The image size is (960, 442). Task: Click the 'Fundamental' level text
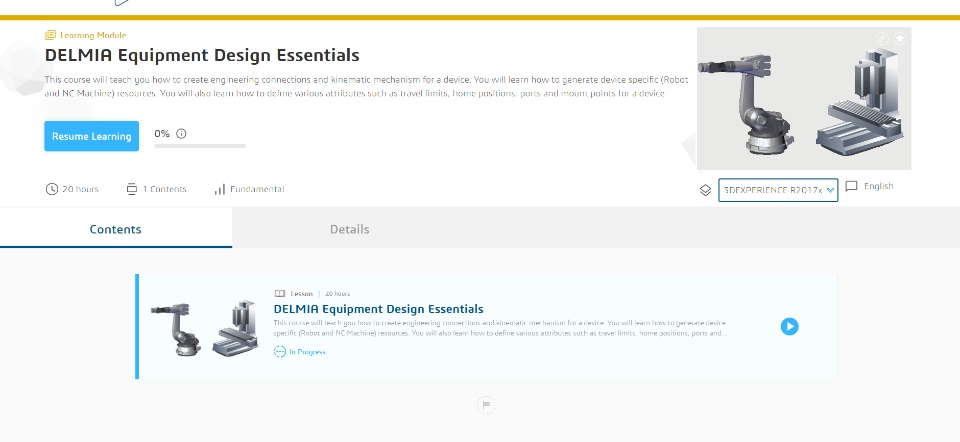tap(257, 189)
